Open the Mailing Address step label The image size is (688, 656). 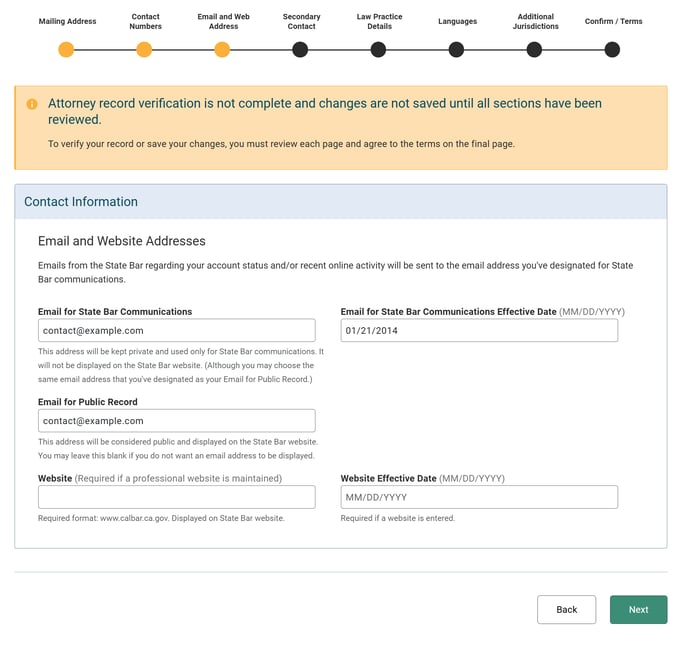tap(67, 21)
